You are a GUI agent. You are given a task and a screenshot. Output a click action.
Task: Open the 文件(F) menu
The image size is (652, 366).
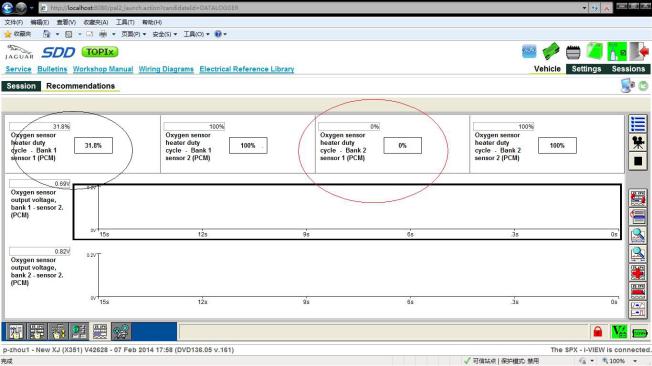point(14,22)
